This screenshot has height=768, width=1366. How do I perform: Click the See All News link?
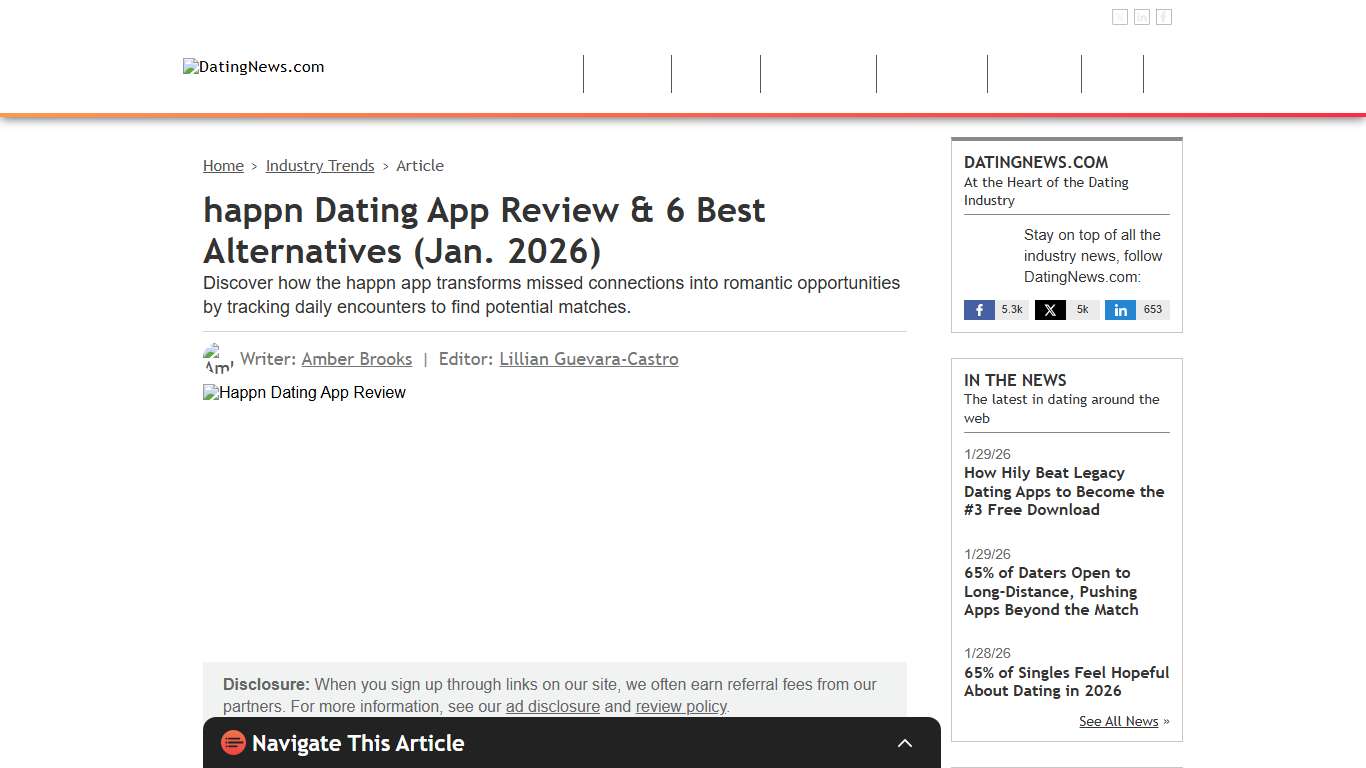click(1118, 721)
